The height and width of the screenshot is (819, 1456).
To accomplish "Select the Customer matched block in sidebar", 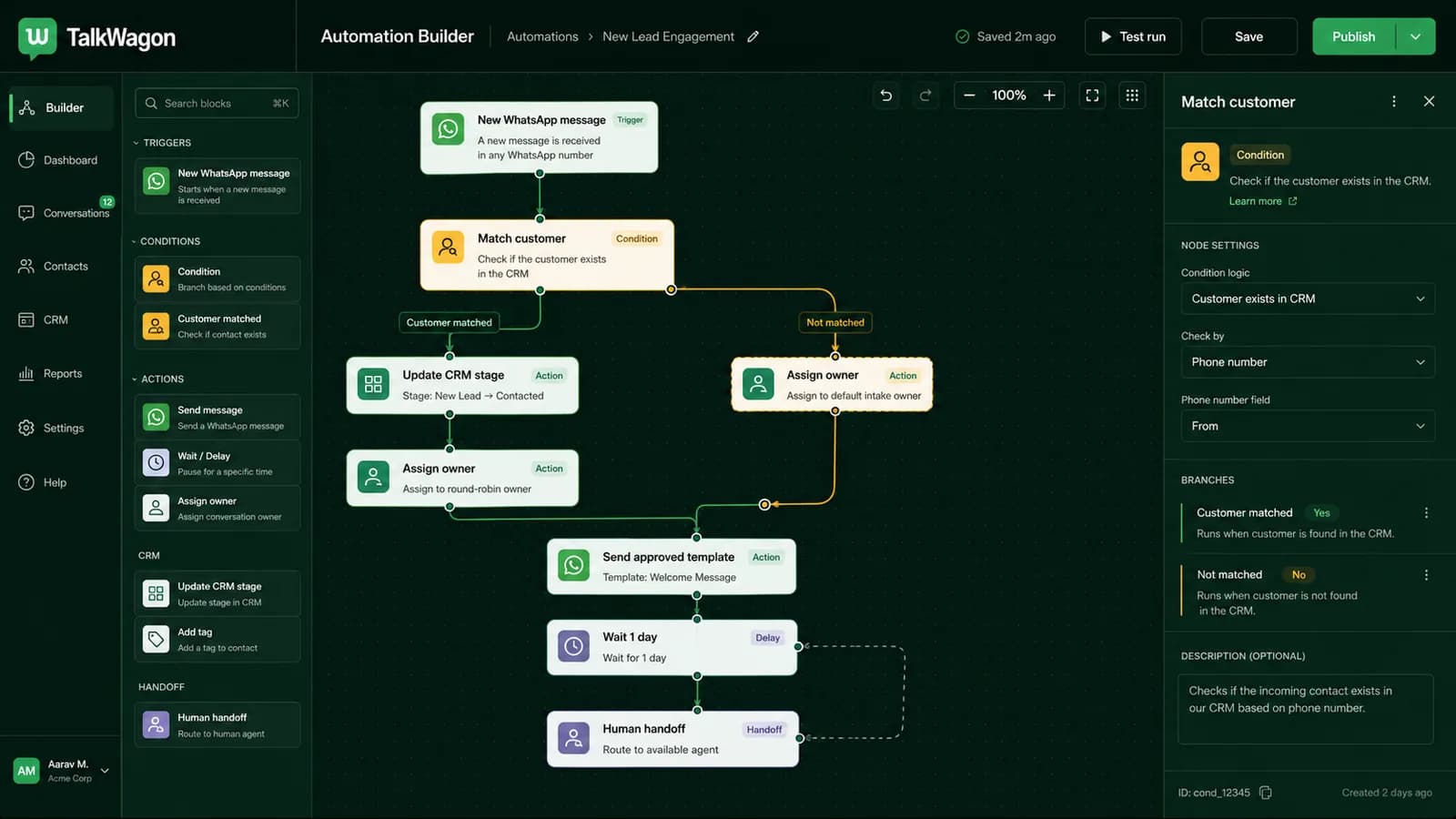I will (x=217, y=326).
